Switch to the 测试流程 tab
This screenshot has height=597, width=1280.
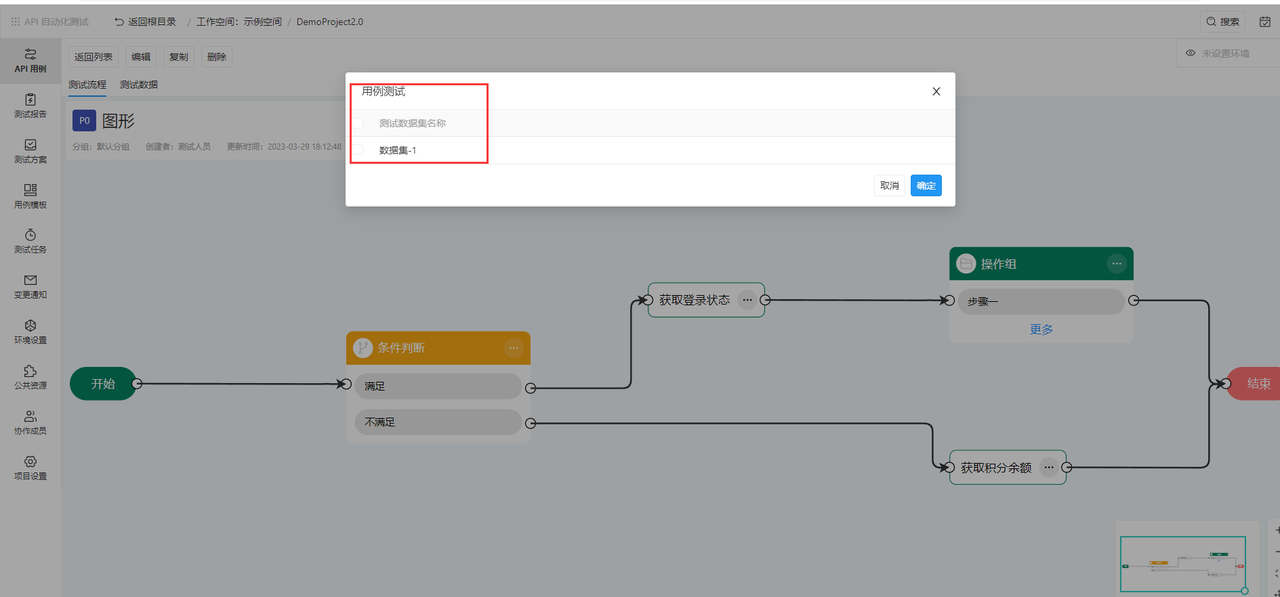(87, 85)
